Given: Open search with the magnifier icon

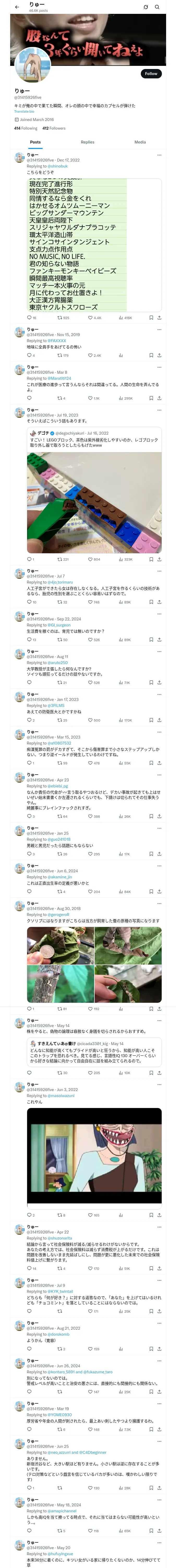Looking at the screenshot, I should tap(157, 7).
